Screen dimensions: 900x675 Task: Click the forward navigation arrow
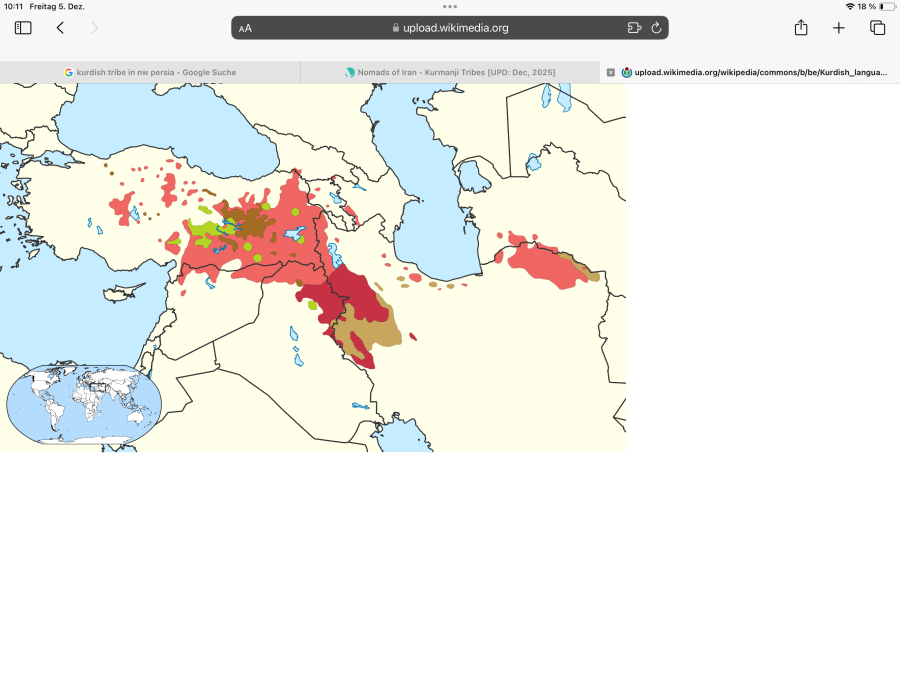click(x=95, y=28)
